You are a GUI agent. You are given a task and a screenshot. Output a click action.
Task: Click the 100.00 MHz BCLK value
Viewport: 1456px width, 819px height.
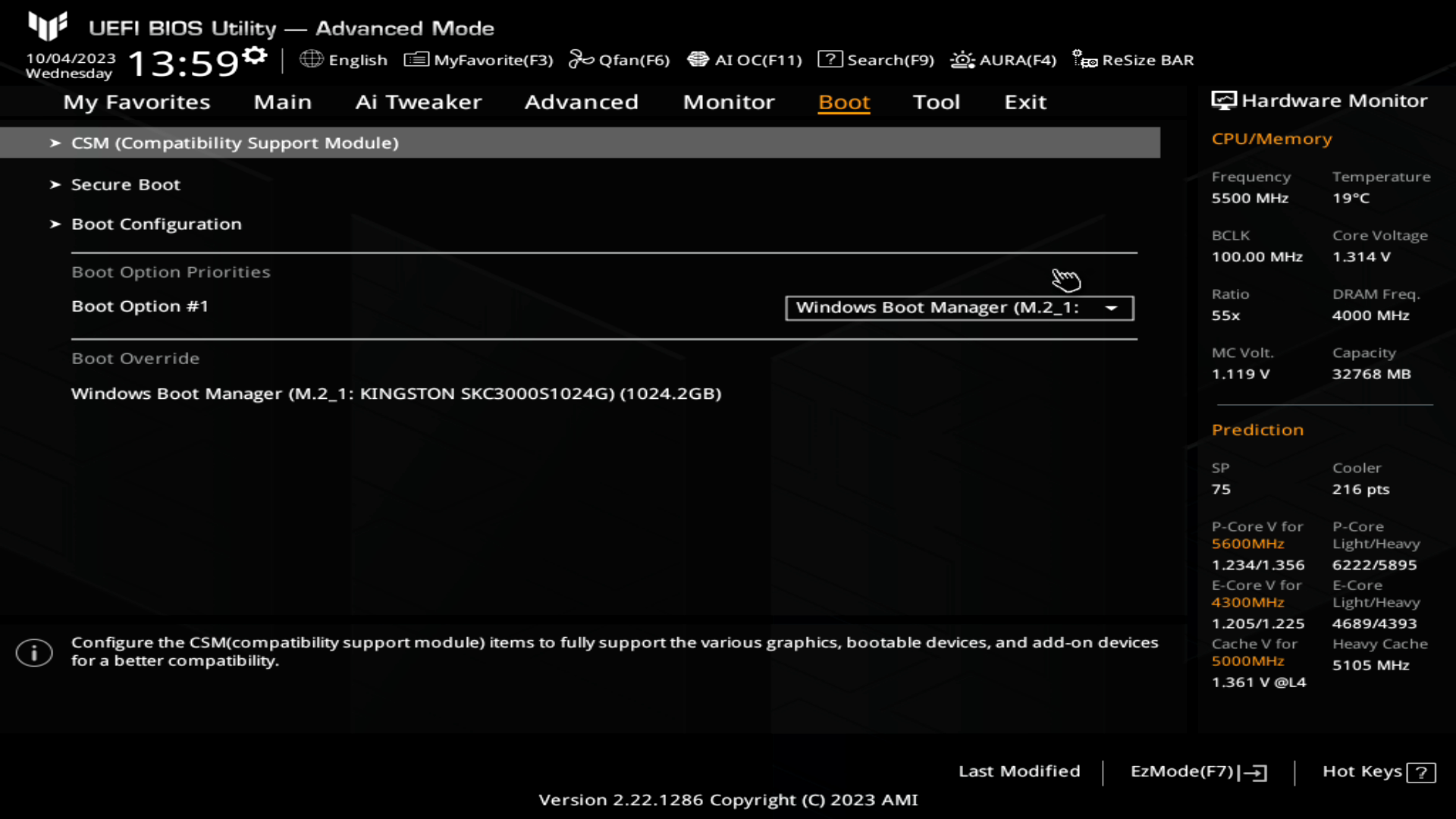[x=1257, y=257]
